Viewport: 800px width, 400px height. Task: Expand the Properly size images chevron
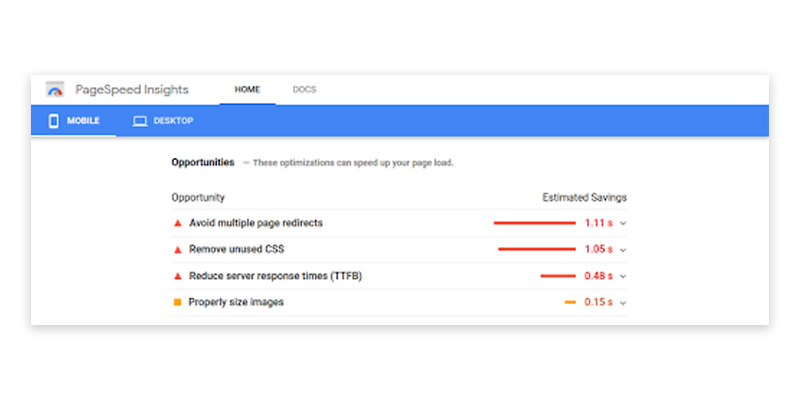click(623, 302)
